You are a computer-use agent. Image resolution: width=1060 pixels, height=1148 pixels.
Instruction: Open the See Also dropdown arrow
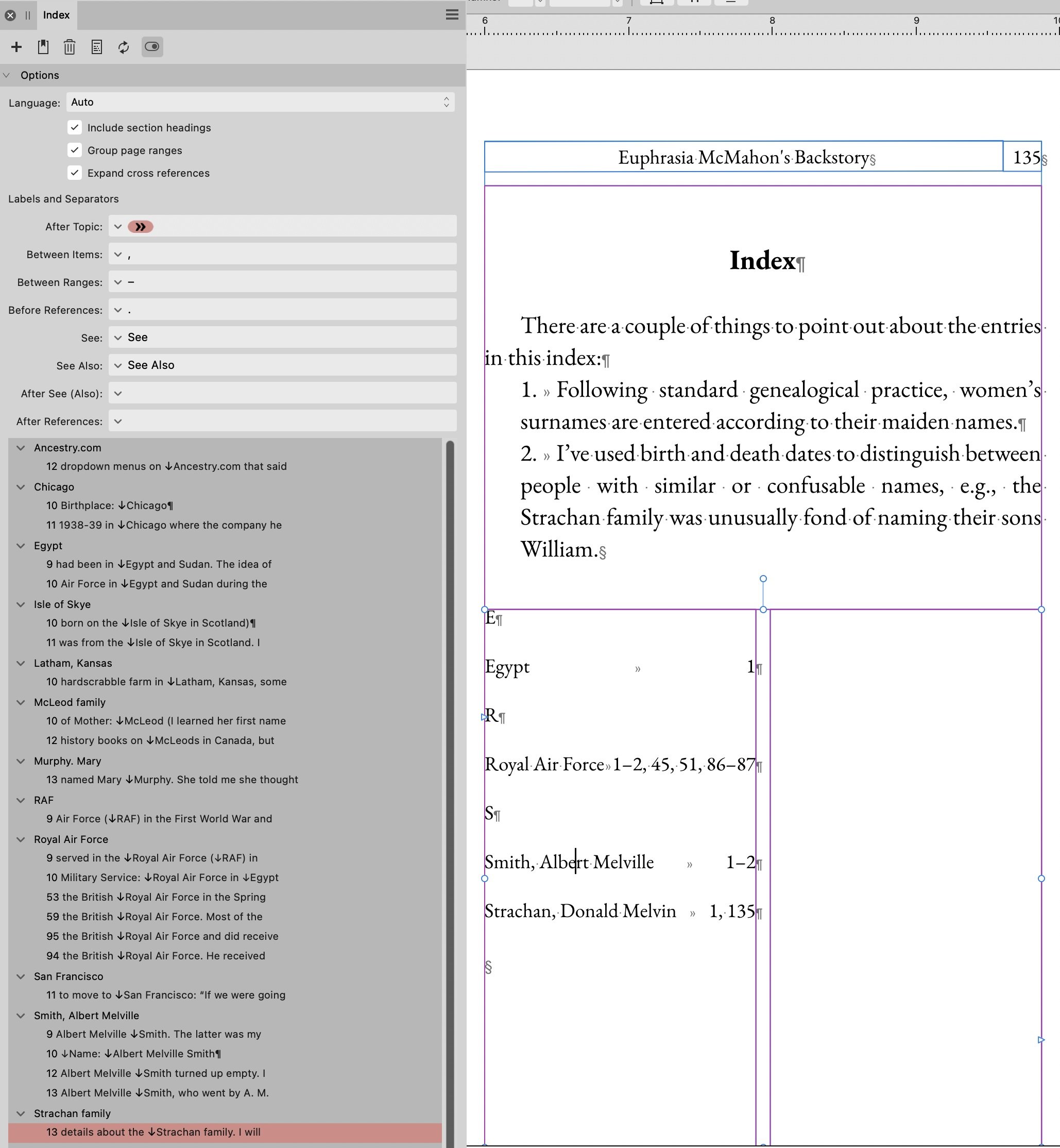(118, 365)
